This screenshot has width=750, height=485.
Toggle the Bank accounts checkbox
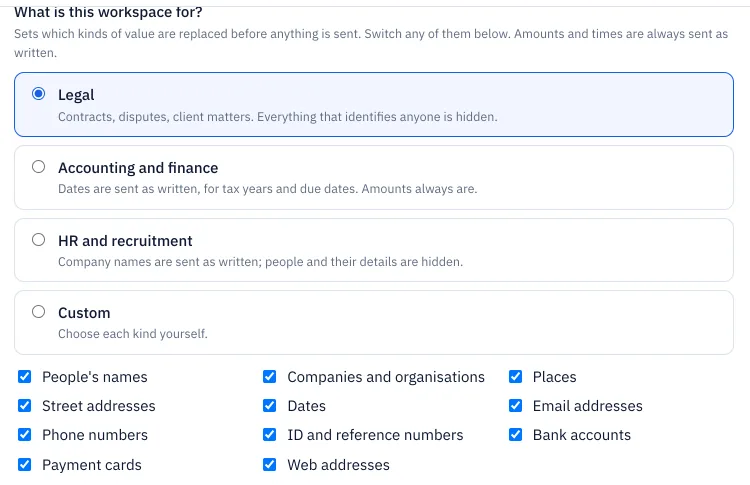point(515,434)
